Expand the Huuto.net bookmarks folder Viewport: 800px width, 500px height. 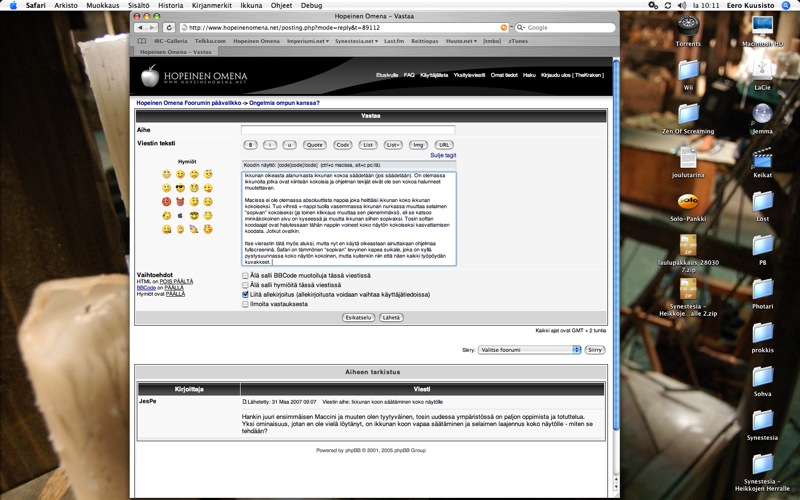[461, 41]
